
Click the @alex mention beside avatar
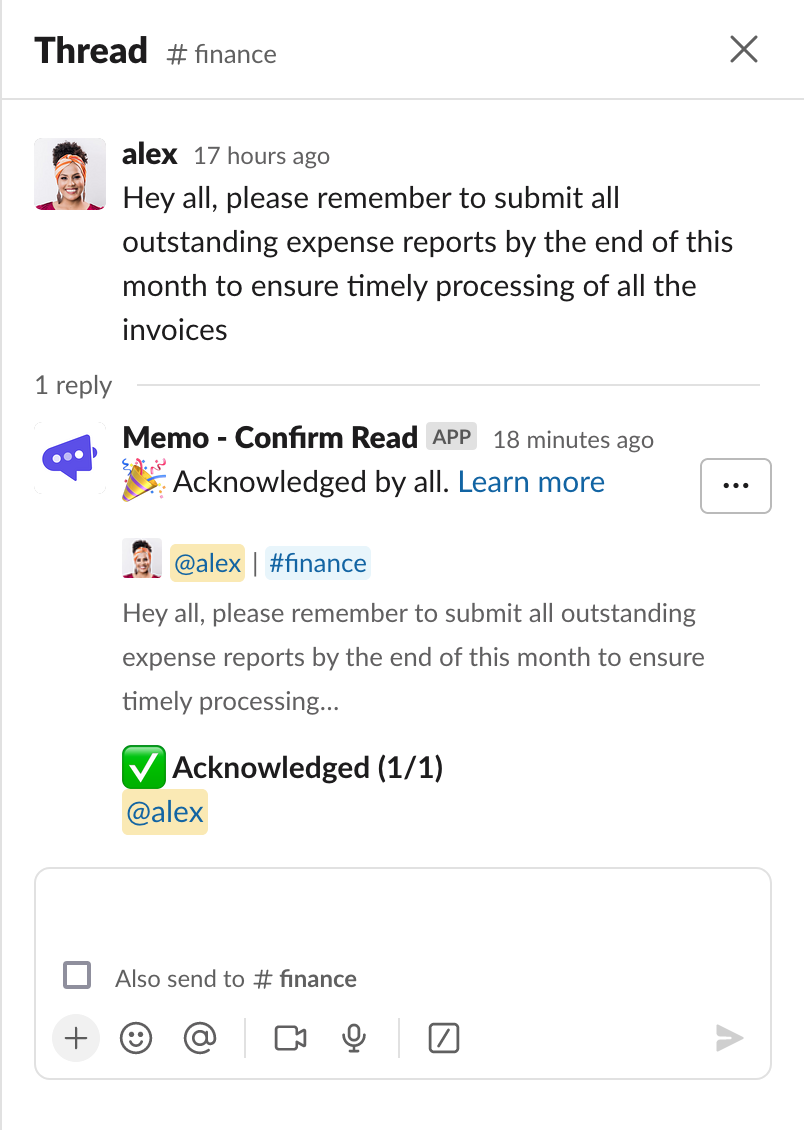(x=207, y=563)
